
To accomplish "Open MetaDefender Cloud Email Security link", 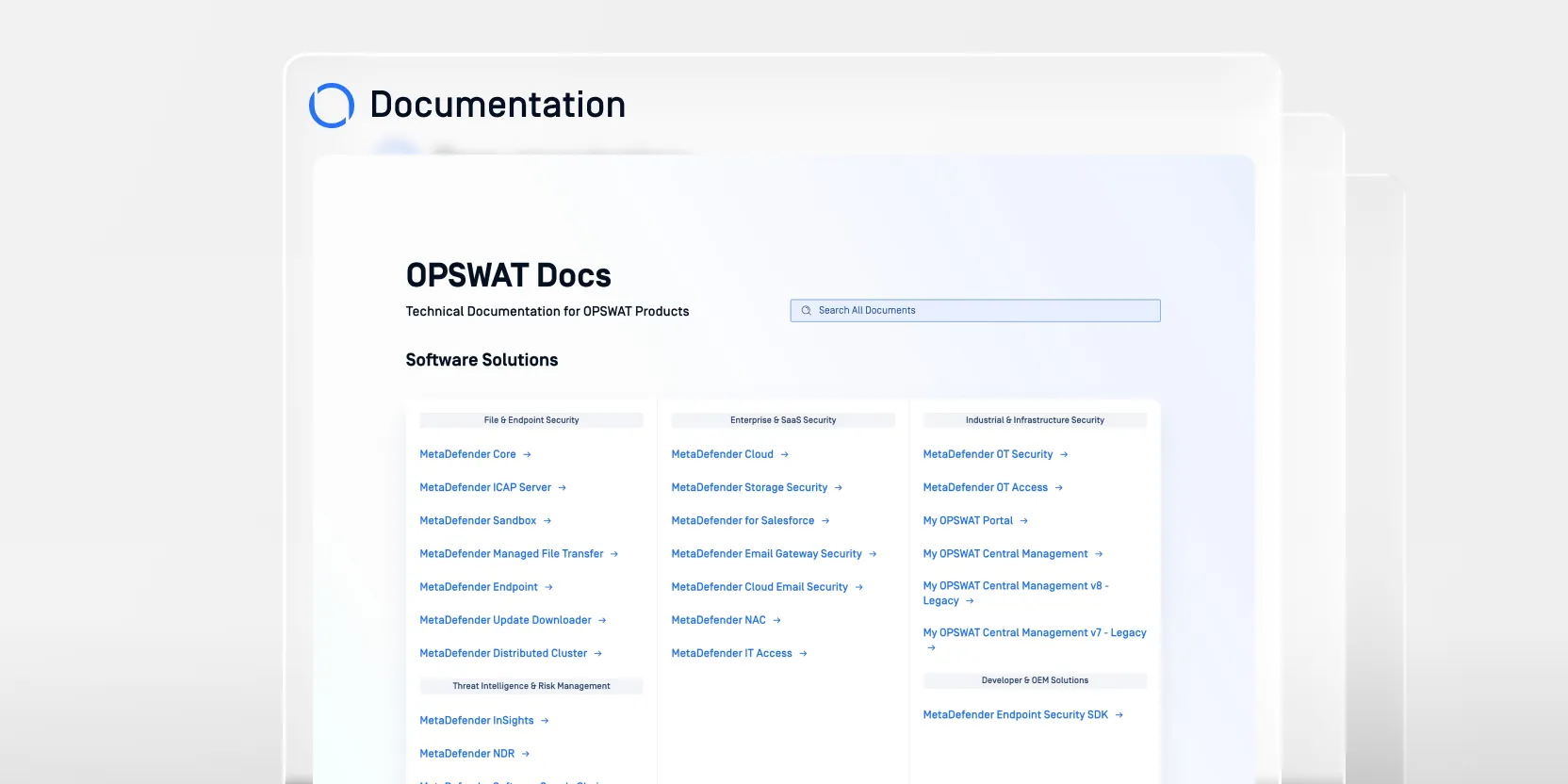I will click(759, 587).
